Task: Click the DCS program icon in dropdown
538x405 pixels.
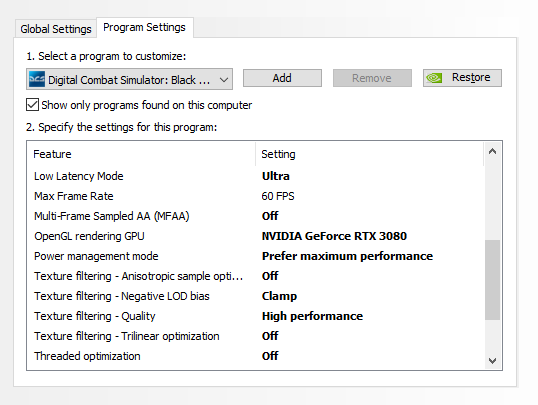Action: pyautogui.click(x=37, y=79)
